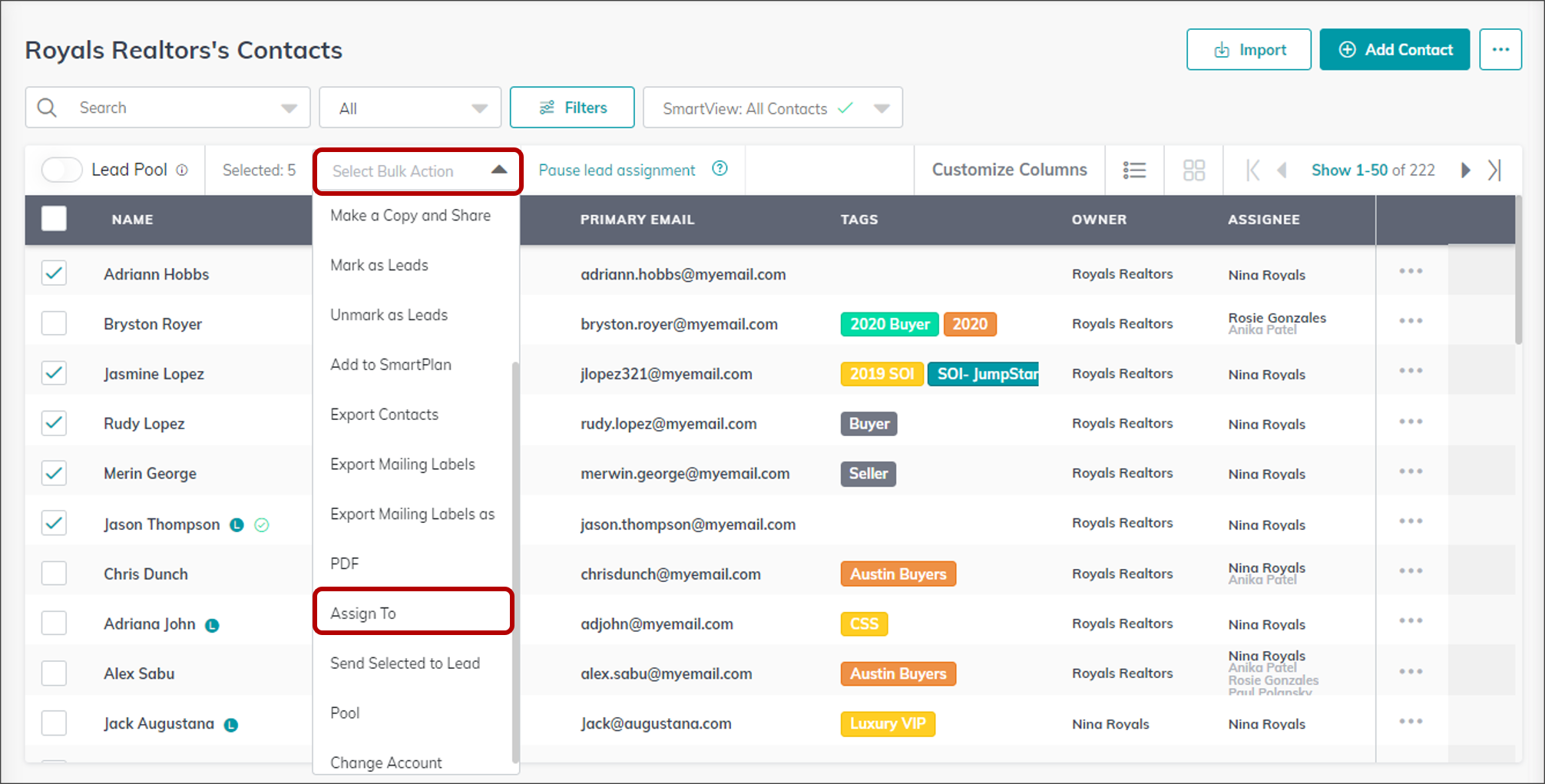This screenshot has height=784, width=1545.
Task: Check Bryston Royer checkbox
Action: tap(54, 323)
